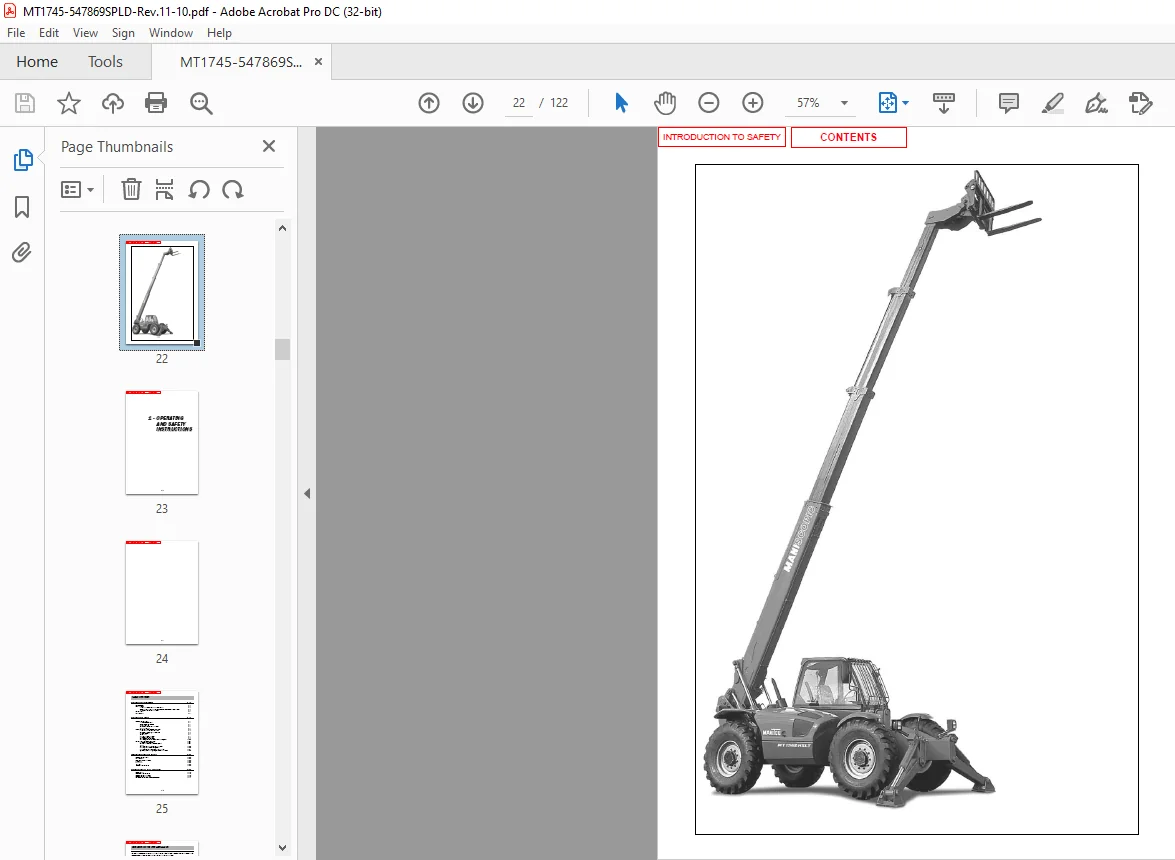
Task: Click the Read mode keyboard-arrow icon
Action: [x=943, y=103]
